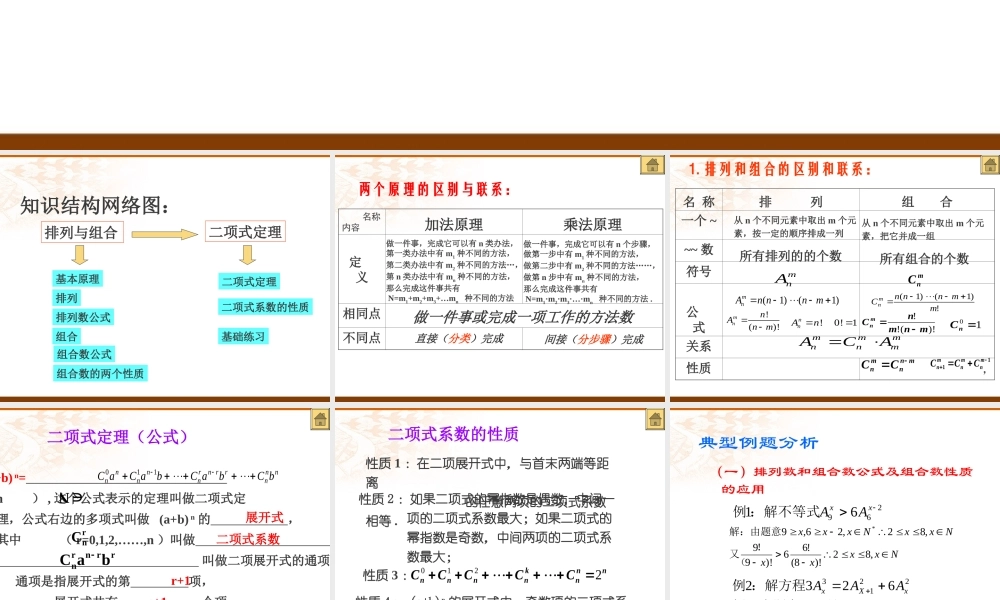Click the 间接（分步骤）完成 cell

tap(594, 339)
